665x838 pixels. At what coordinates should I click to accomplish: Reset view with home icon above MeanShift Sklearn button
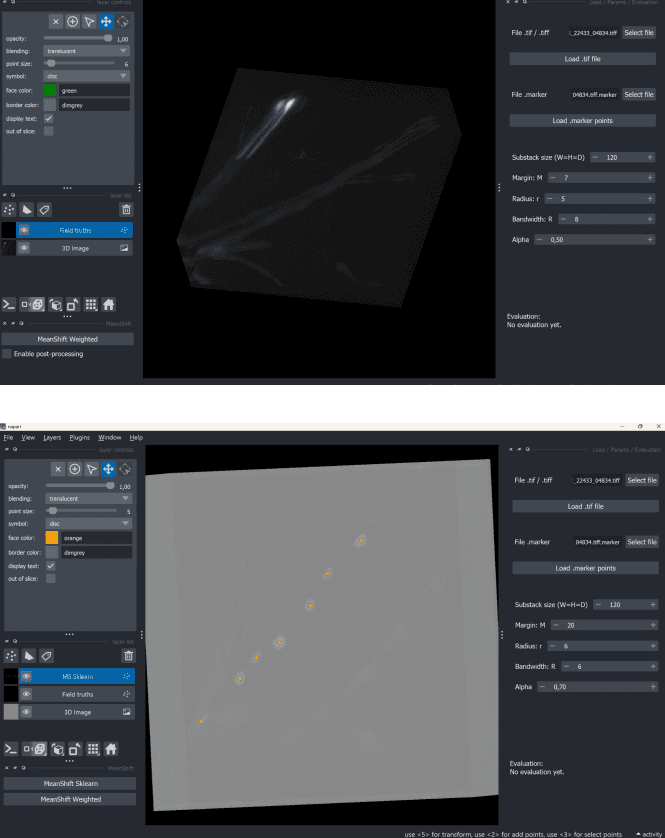point(111,749)
